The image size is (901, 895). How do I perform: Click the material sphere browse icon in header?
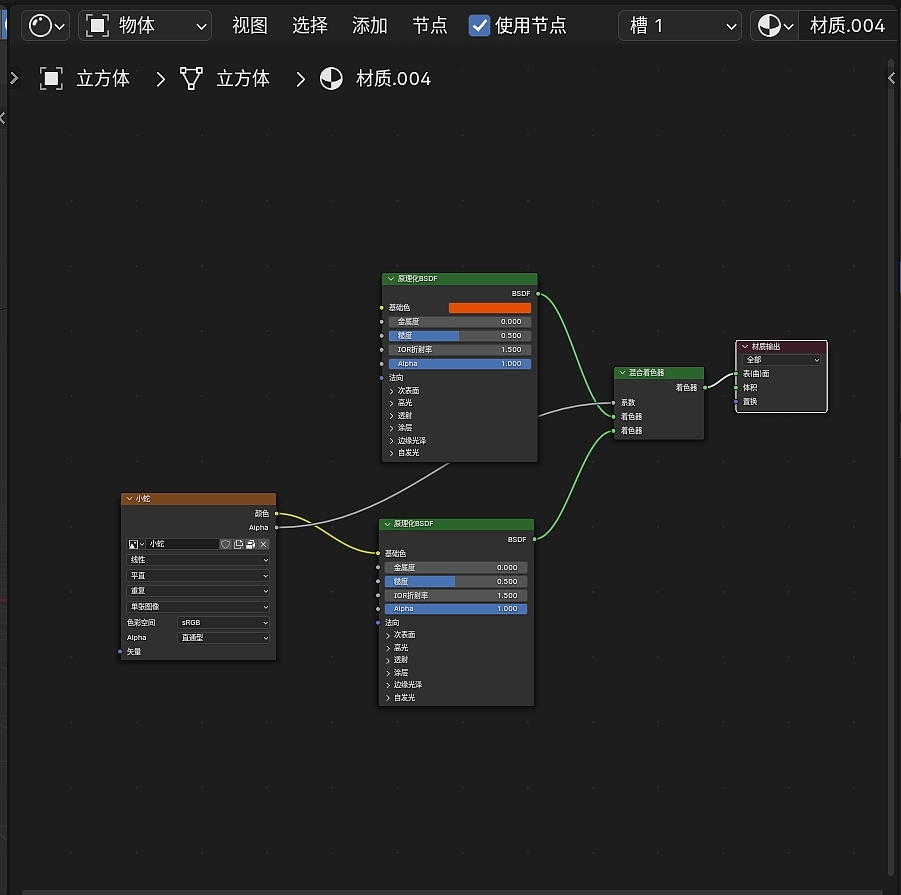click(775, 26)
